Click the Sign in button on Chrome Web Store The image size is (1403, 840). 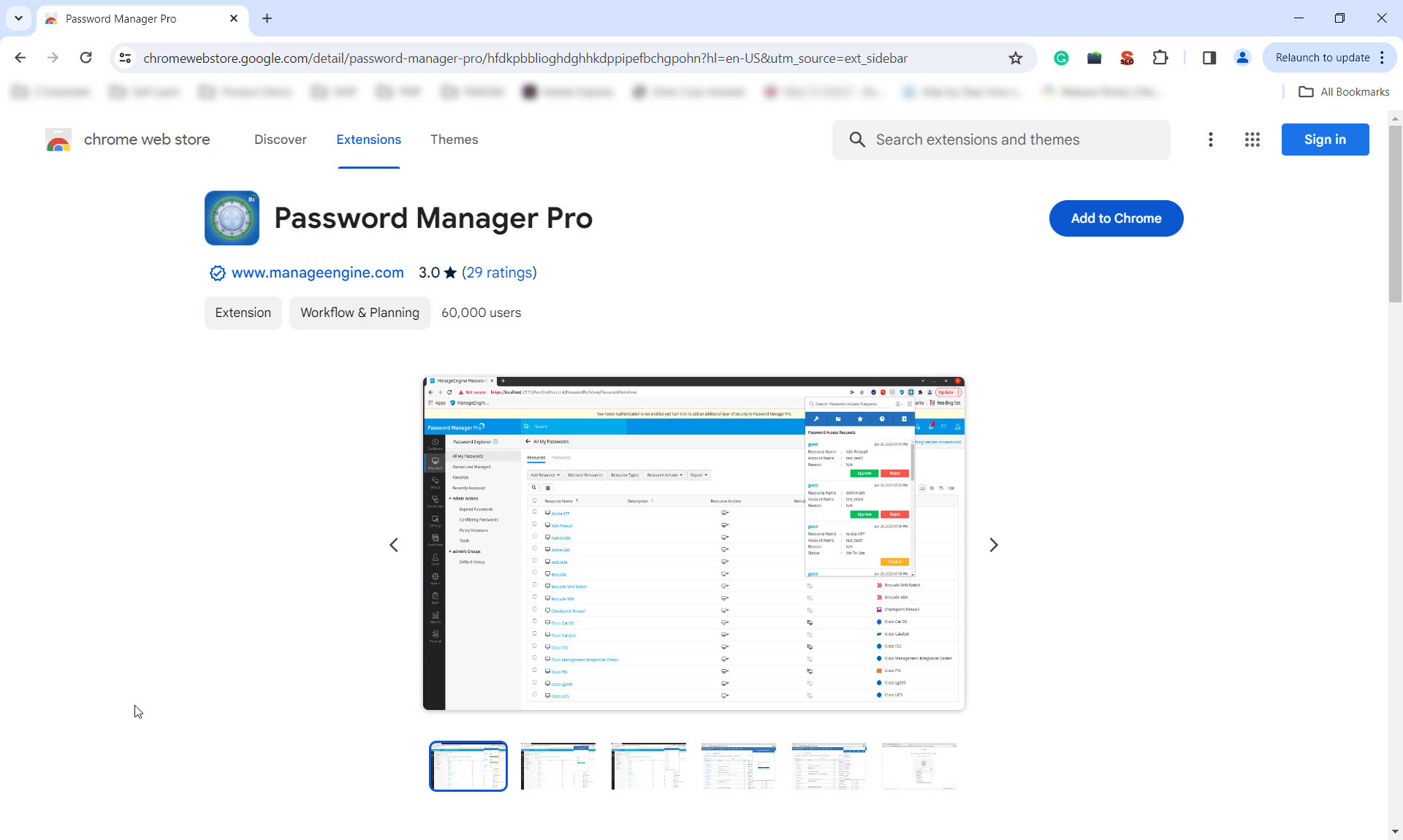tap(1326, 139)
